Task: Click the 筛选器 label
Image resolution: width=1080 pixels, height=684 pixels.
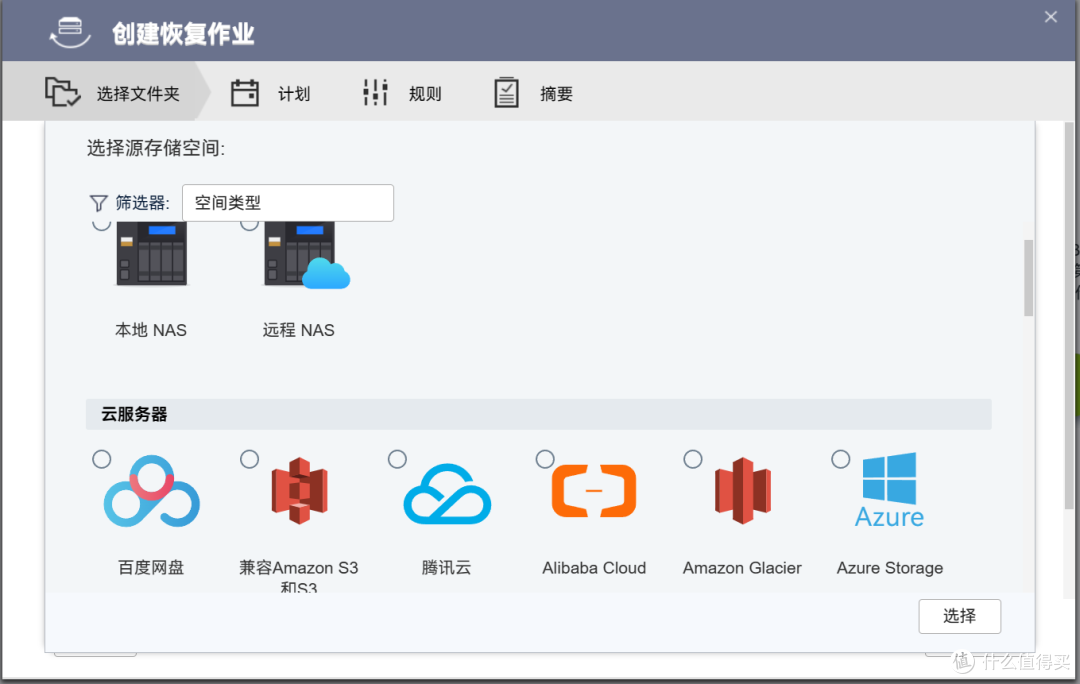Action: (x=142, y=203)
